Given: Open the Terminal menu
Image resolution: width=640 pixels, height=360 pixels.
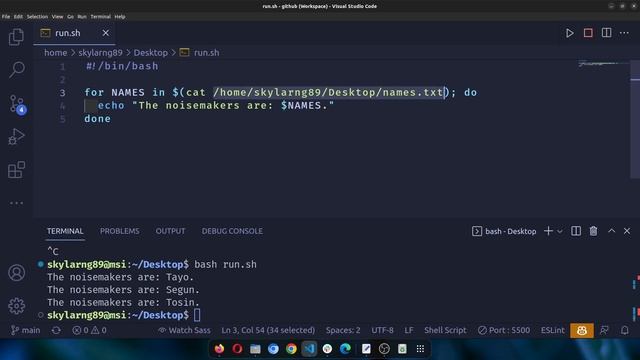Looking at the screenshot, I should pyautogui.click(x=100, y=17).
